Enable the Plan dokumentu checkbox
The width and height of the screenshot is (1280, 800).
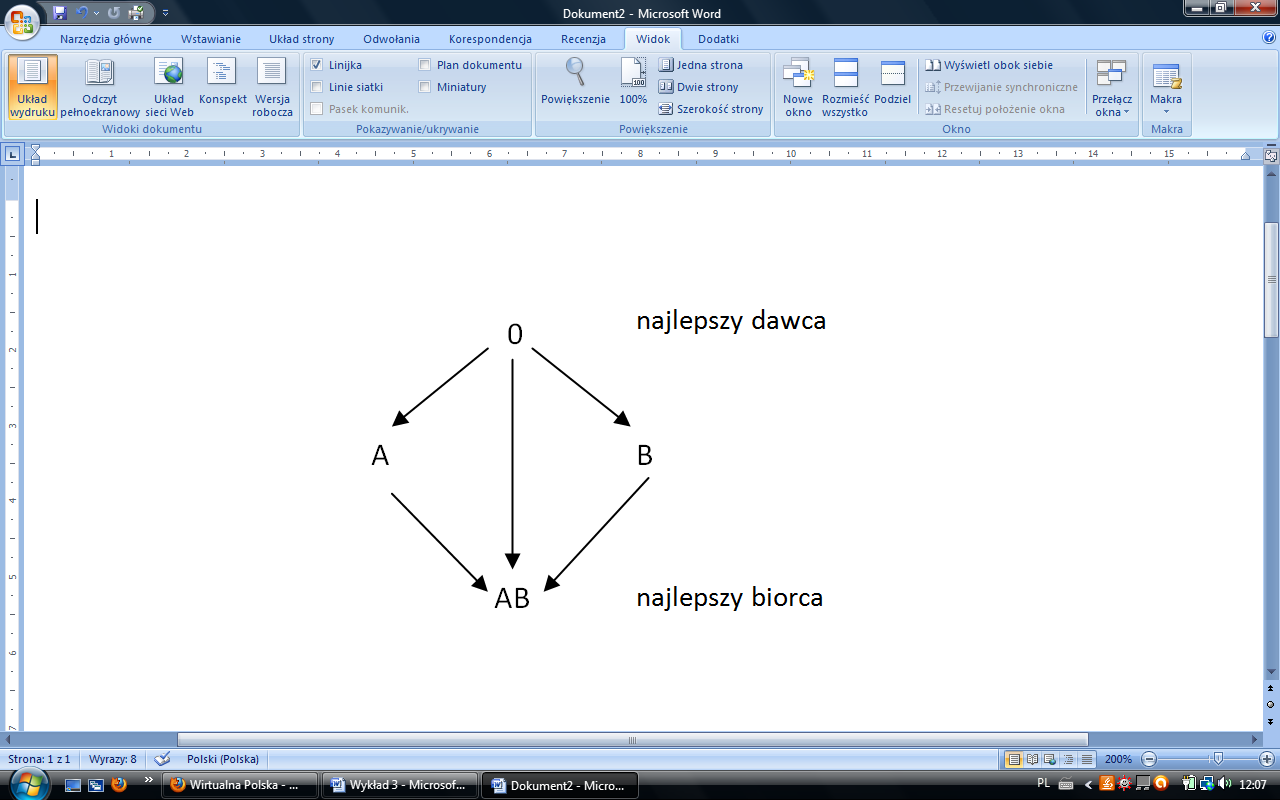tap(425, 65)
